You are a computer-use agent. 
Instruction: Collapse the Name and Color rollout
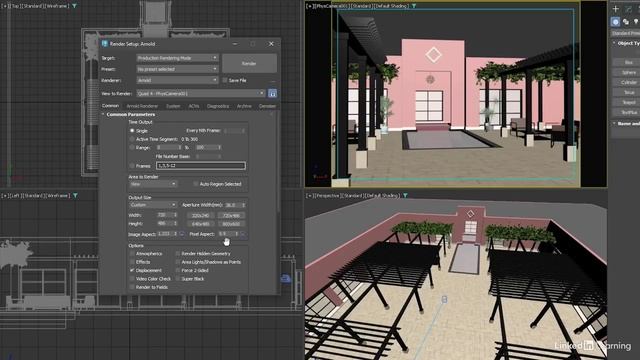click(x=627, y=123)
